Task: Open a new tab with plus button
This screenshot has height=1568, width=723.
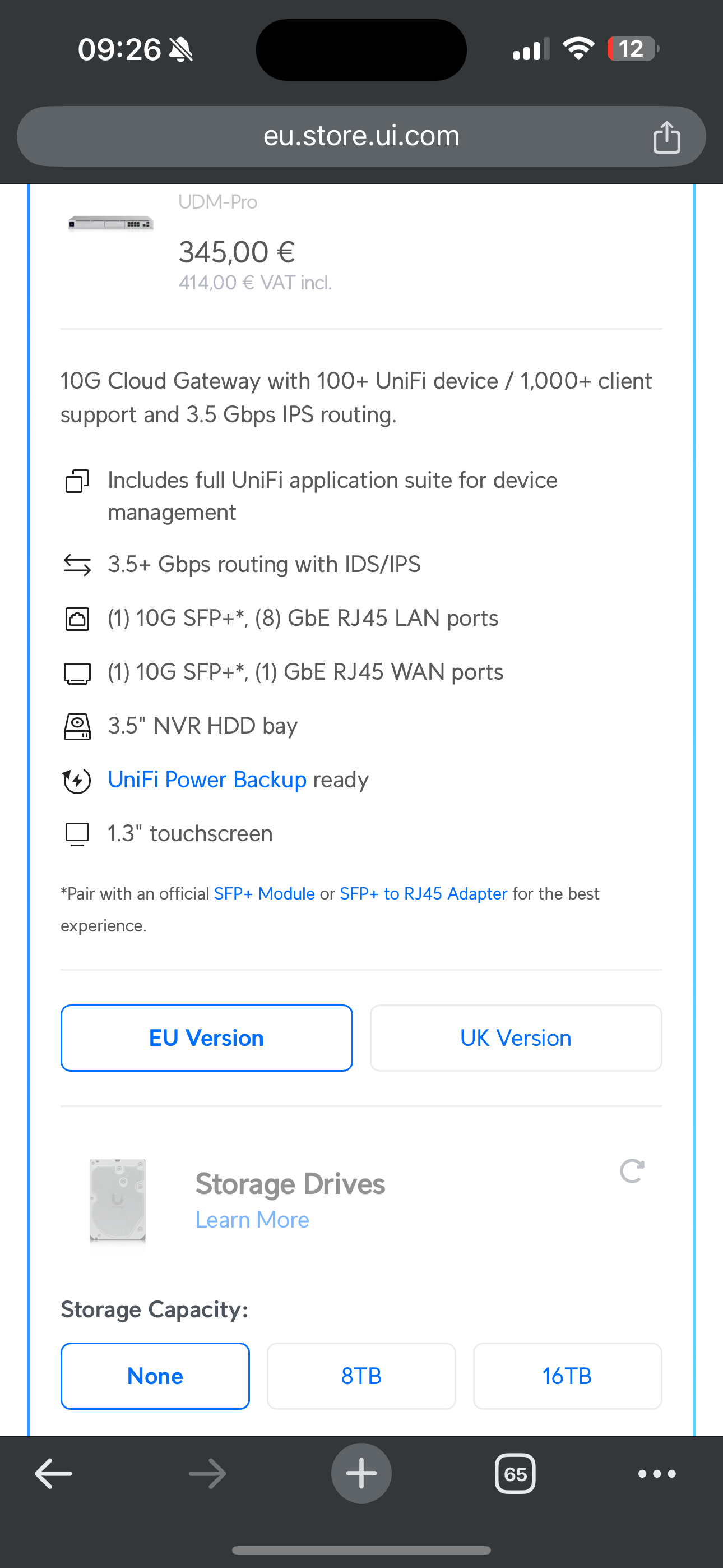Action: click(x=361, y=1474)
